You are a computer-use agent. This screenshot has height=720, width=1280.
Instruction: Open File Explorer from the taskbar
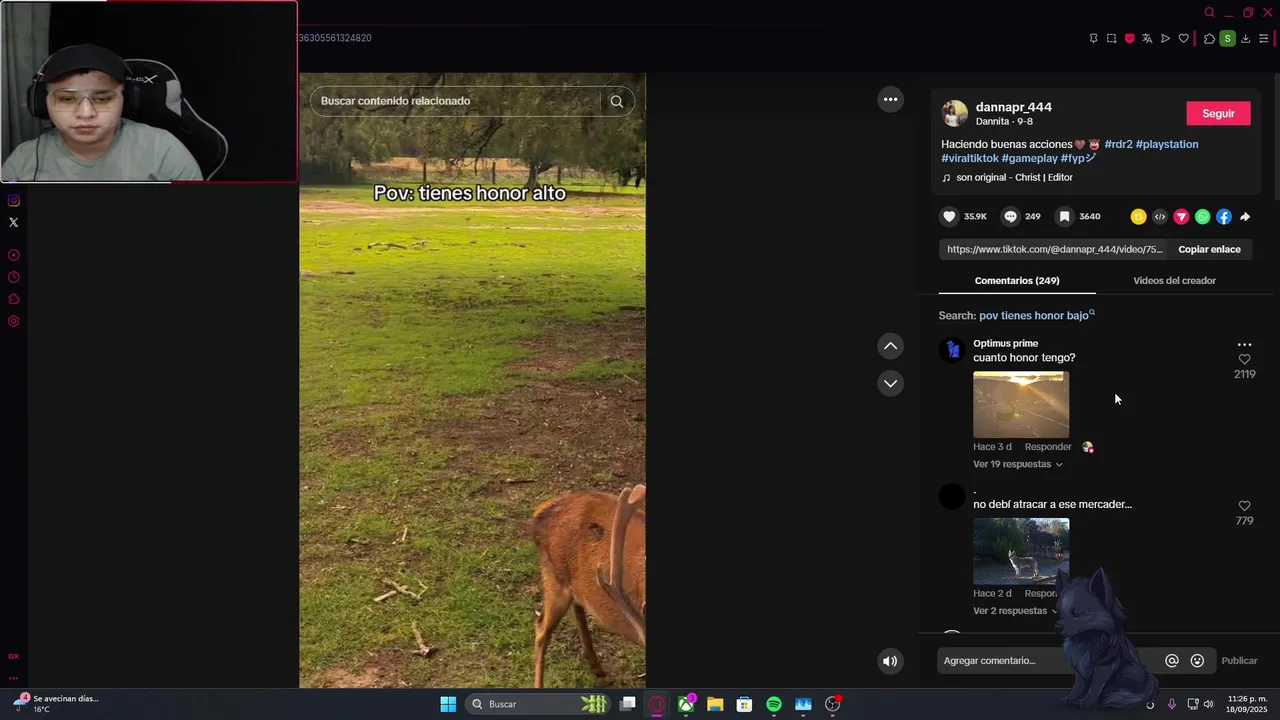click(715, 704)
